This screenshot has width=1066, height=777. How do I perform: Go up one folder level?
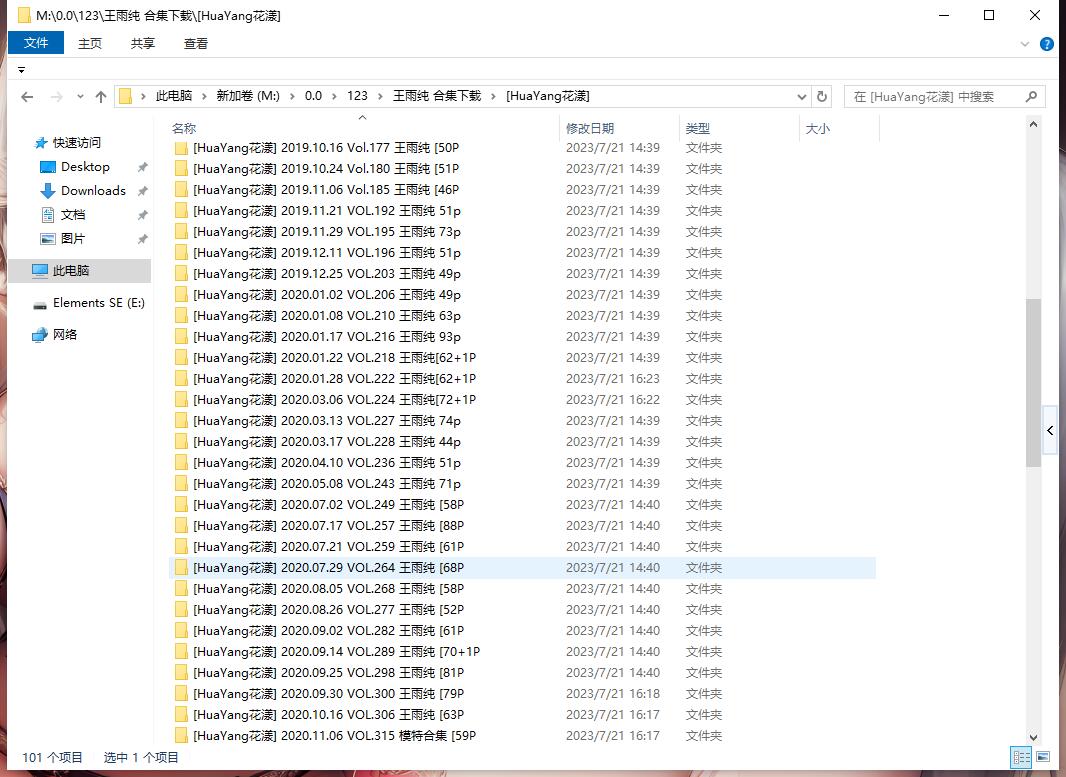pyautogui.click(x=101, y=97)
